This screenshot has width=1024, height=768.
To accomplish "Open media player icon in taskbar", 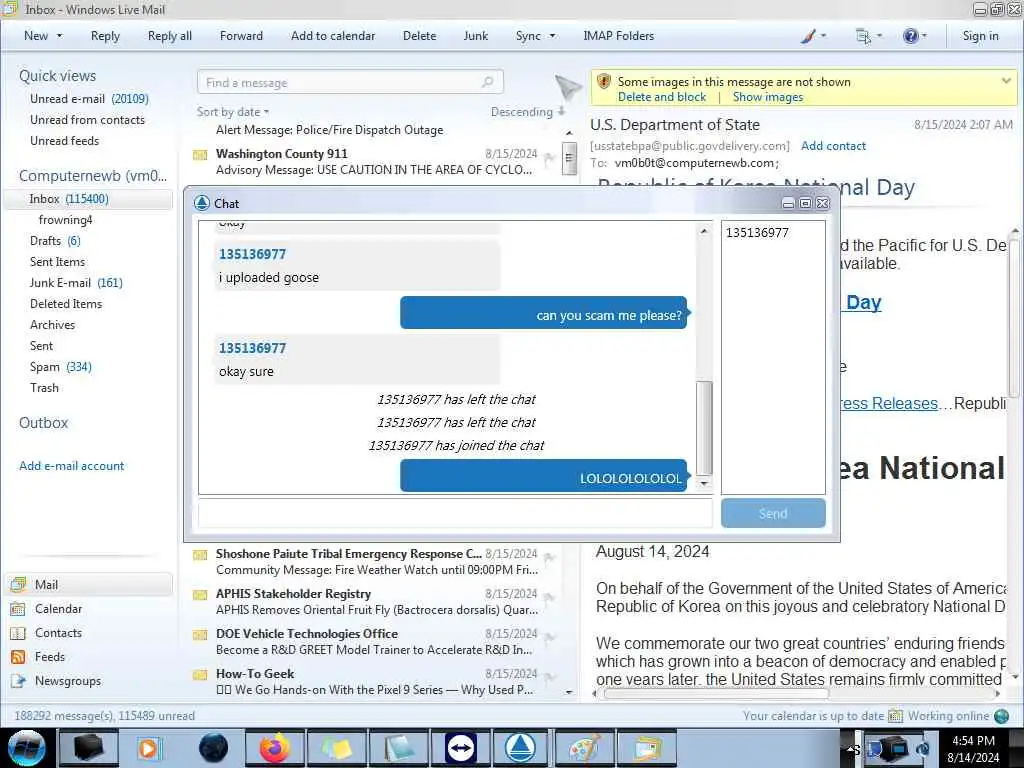I will tap(149, 748).
